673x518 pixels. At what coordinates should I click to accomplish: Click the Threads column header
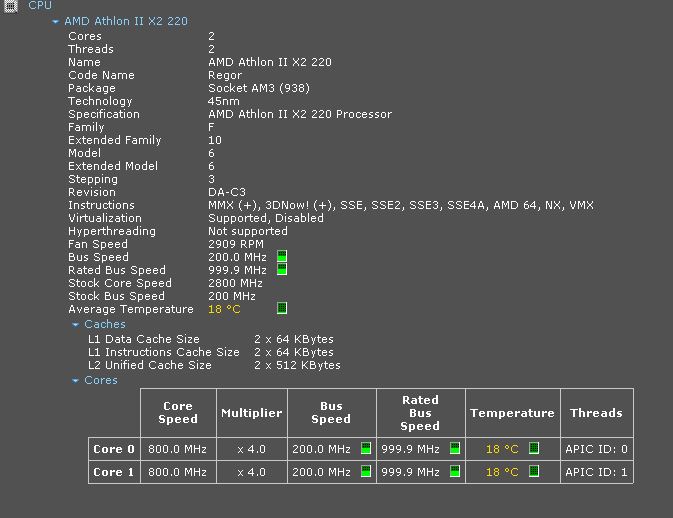tap(597, 412)
